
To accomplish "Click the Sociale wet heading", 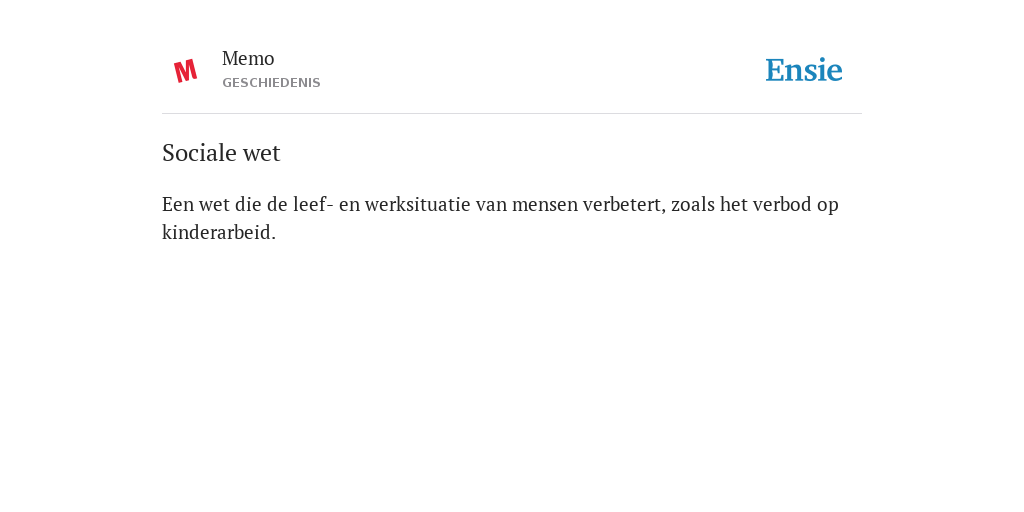I will click(221, 153).
